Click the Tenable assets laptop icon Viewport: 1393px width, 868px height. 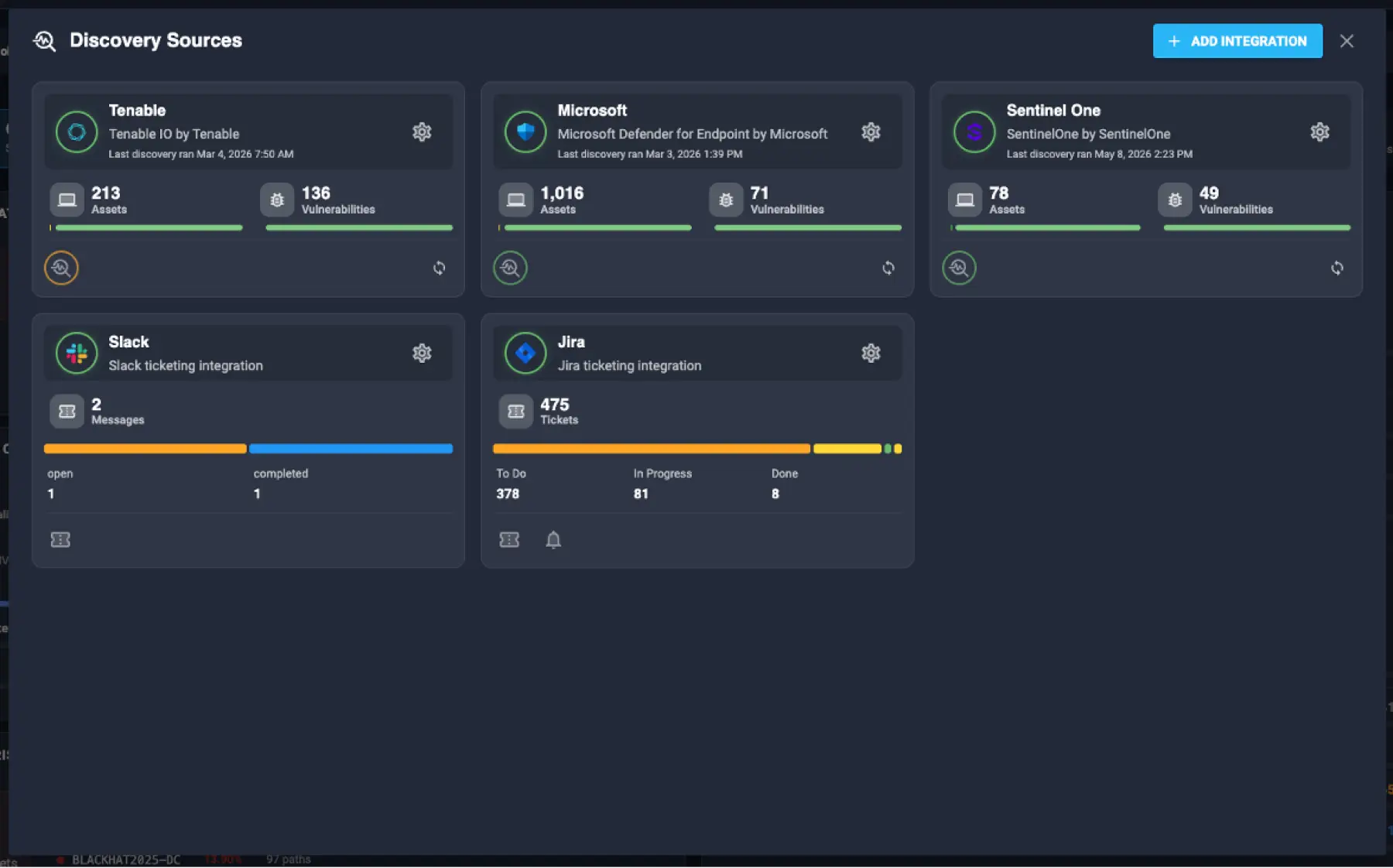tap(67, 200)
